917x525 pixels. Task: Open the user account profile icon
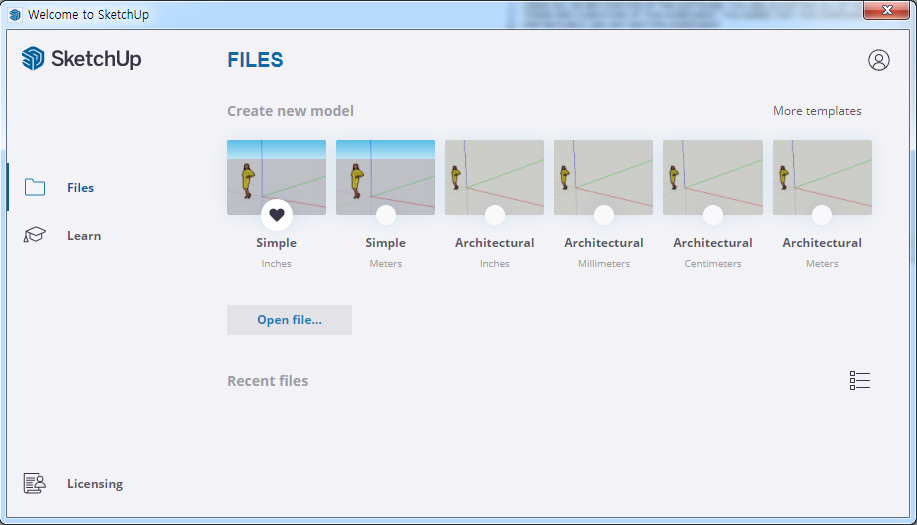tap(878, 60)
